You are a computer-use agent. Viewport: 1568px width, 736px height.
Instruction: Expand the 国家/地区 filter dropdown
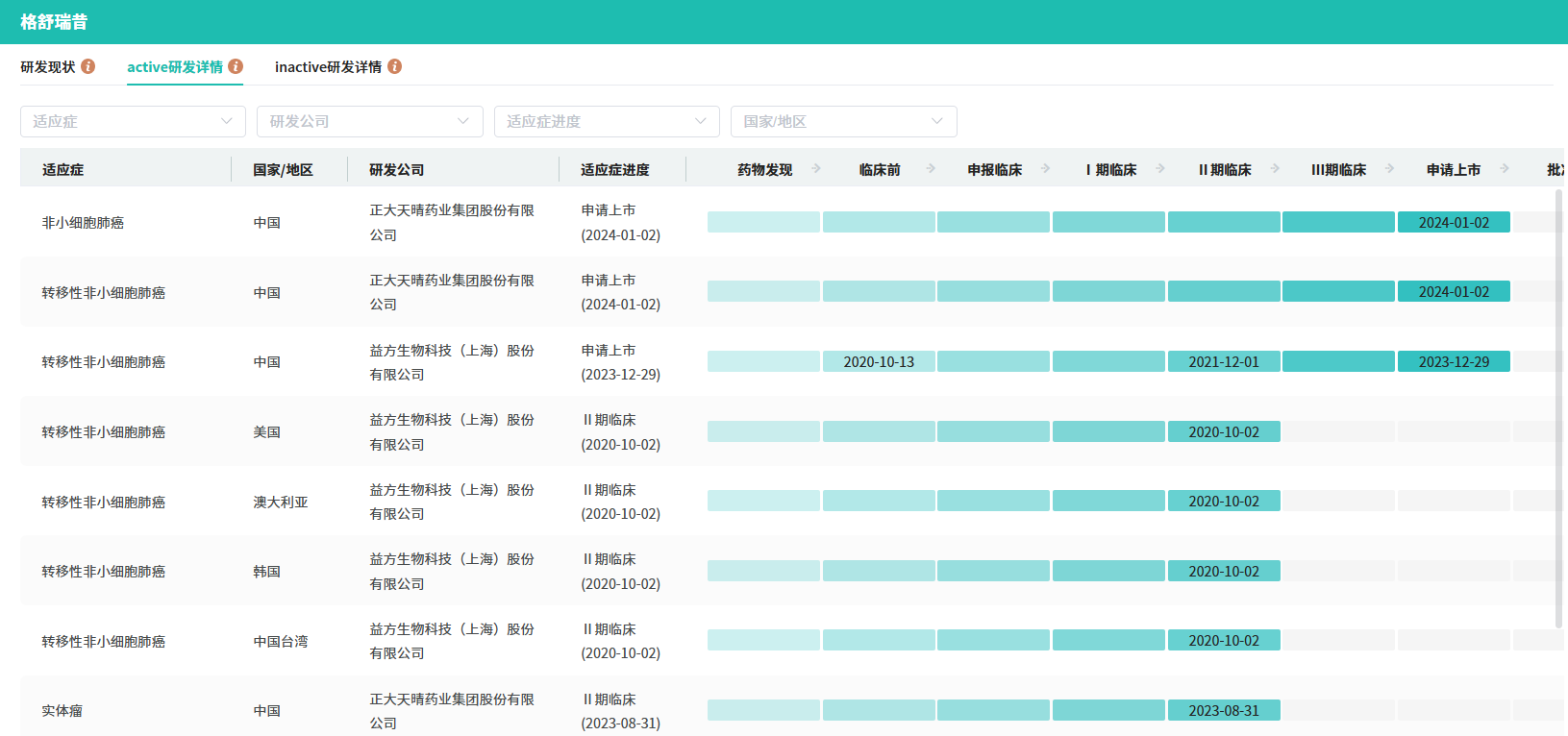[843, 122]
